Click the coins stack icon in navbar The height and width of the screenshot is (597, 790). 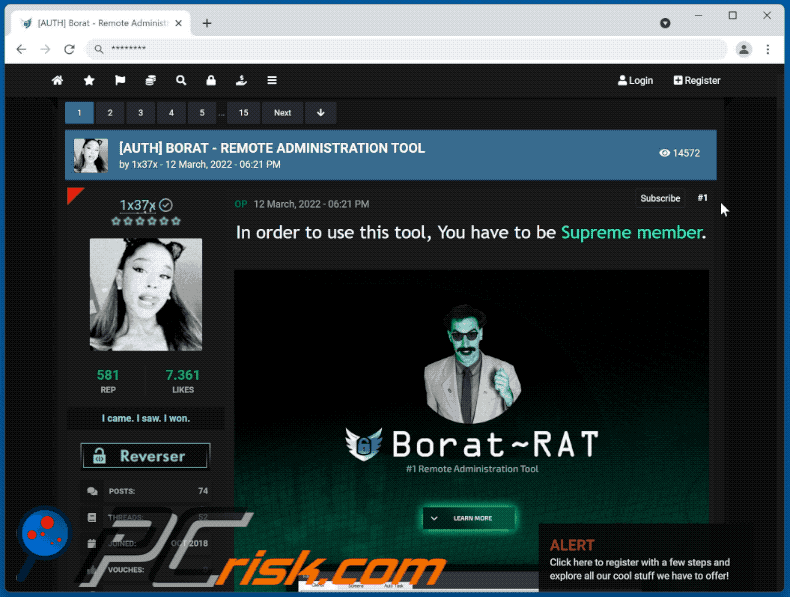click(150, 81)
